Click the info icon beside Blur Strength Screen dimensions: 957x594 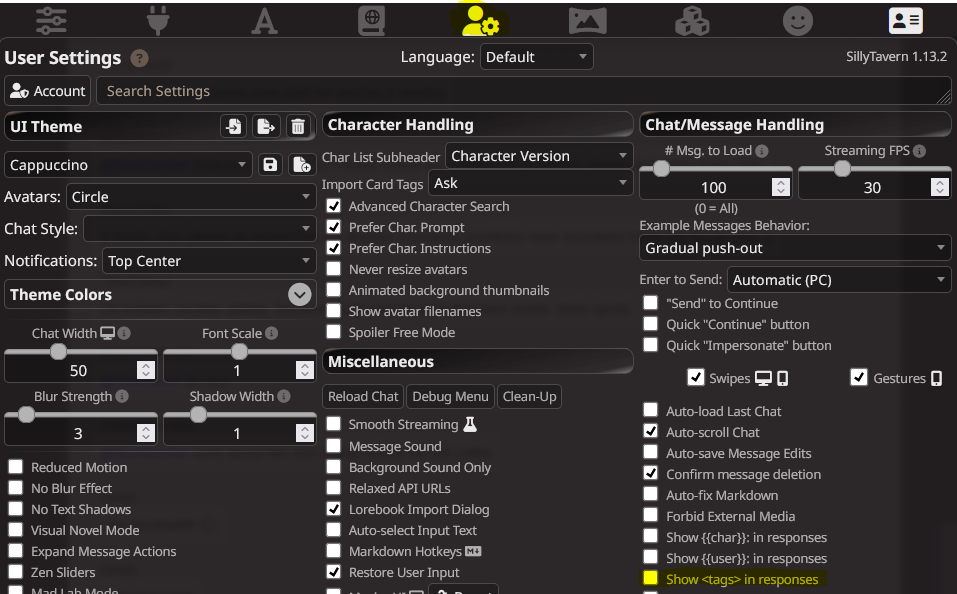(x=122, y=396)
